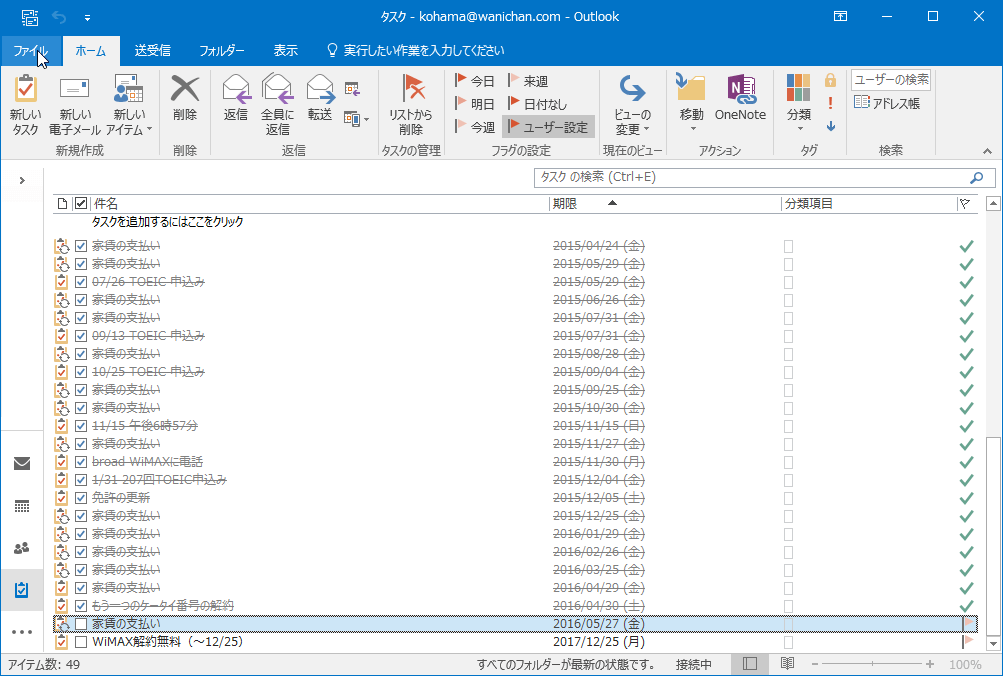This screenshot has height=676, width=1003.
Task: Create a new task with 新しいタスク
Action: (26, 105)
